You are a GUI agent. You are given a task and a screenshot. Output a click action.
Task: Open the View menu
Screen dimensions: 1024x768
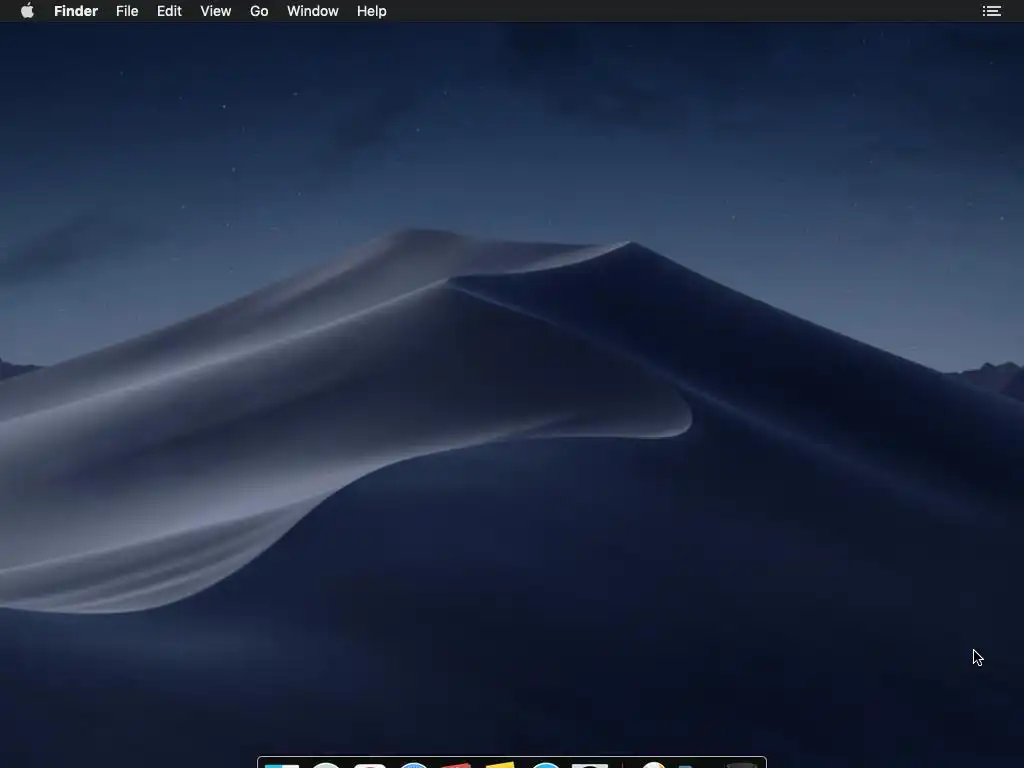[x=216, y=11]
